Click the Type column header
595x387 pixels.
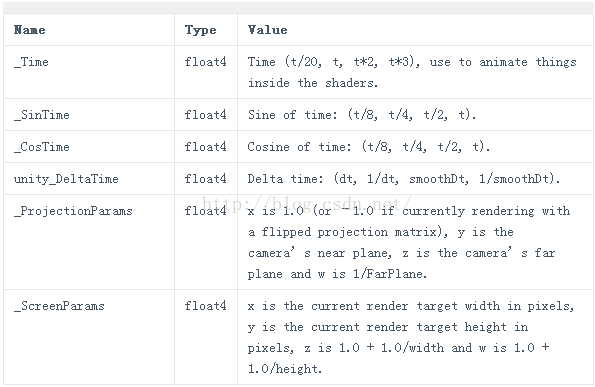pos(200,30)
